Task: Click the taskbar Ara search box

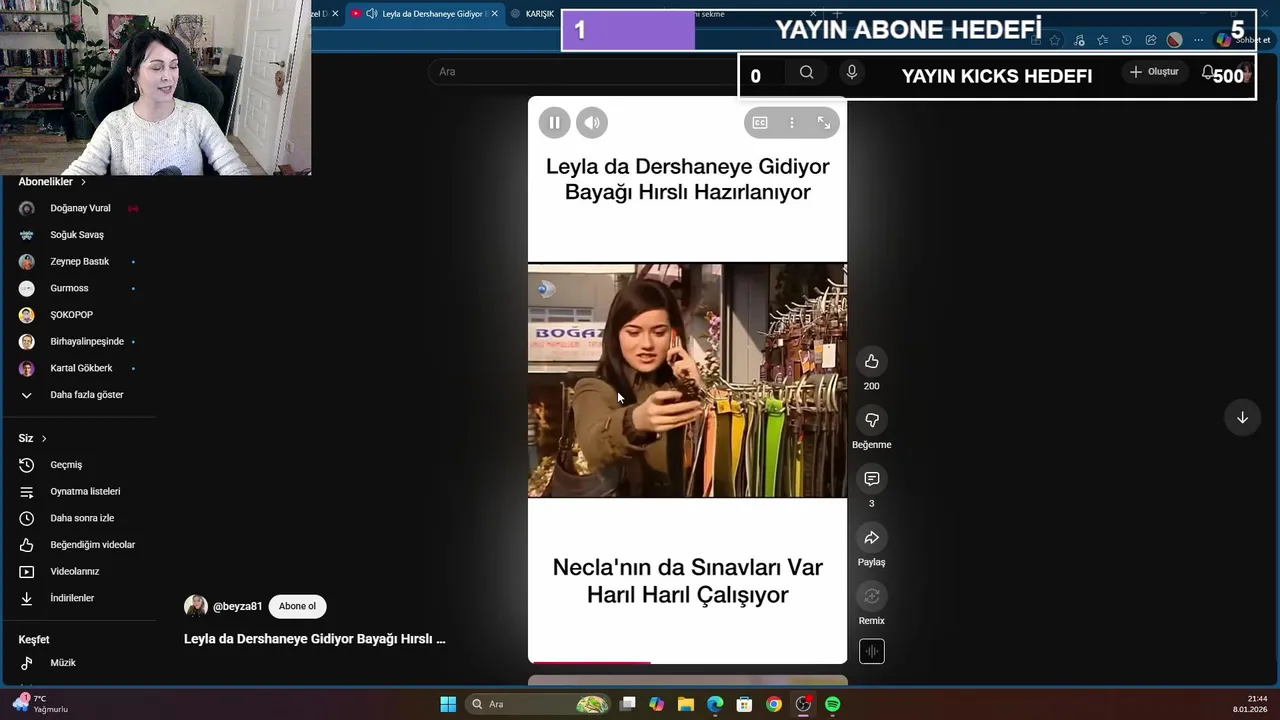Action: click(538, 704)
